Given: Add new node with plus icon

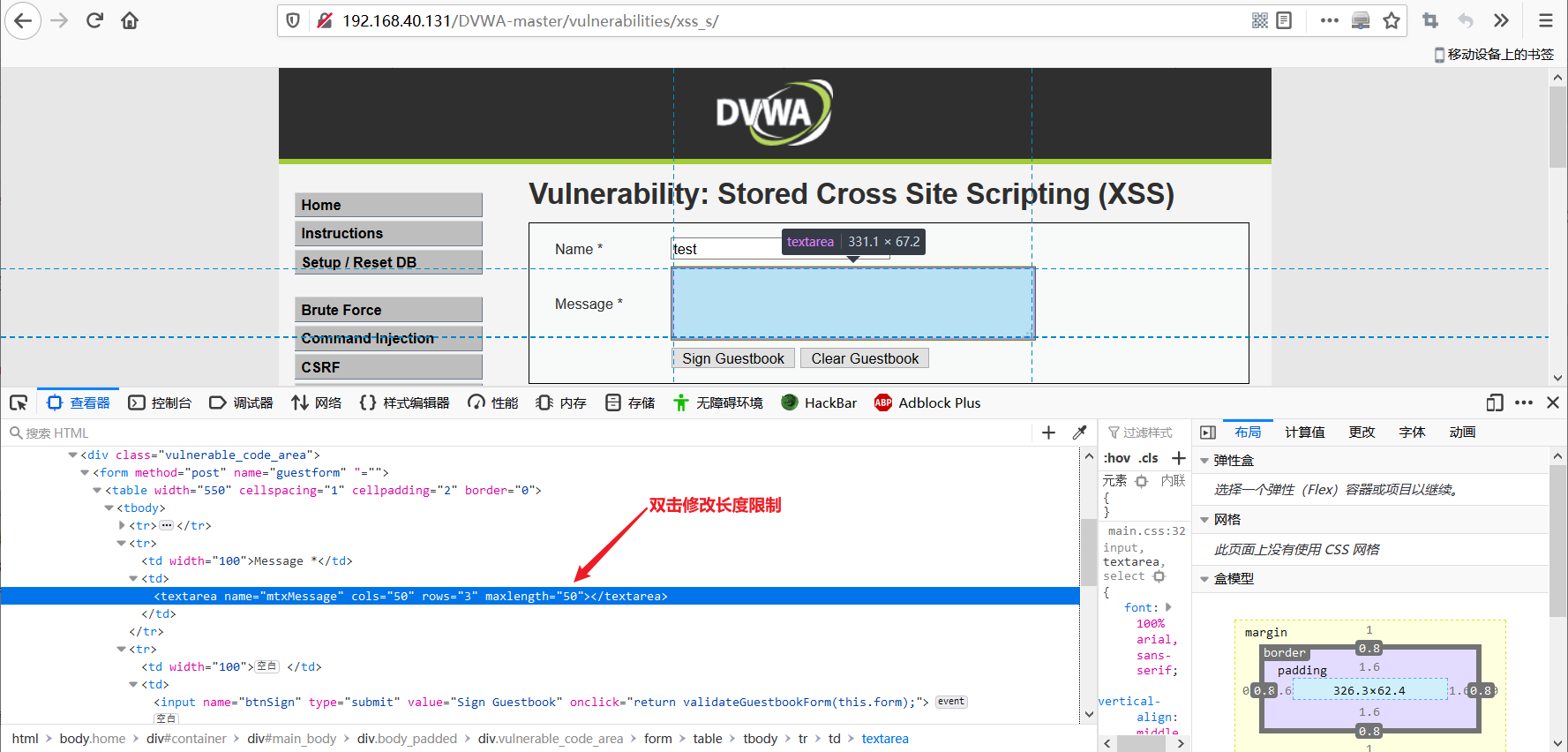Looking at the screenshot, I should (x=1048, y=432).
